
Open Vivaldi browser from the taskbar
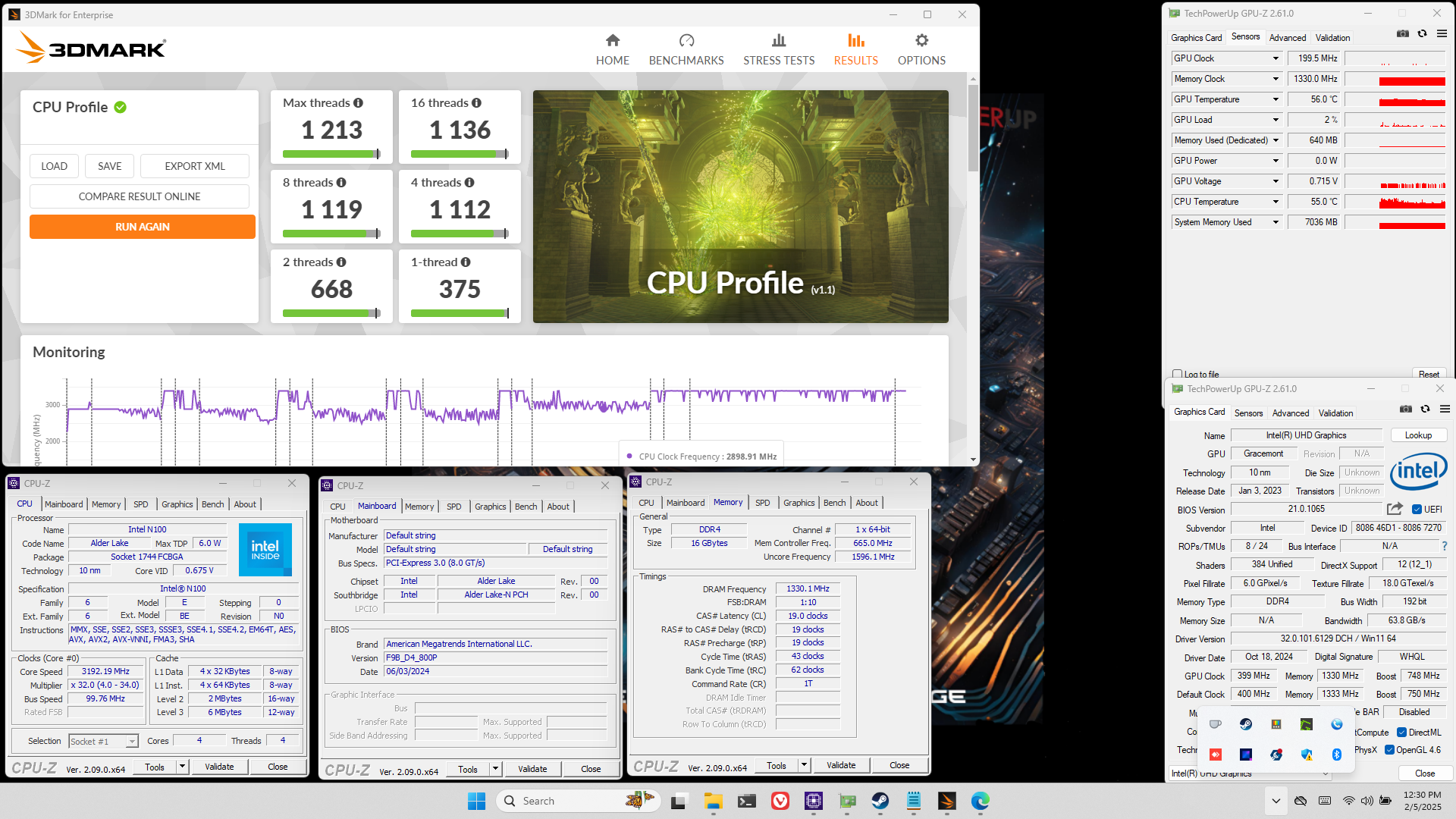click(780, 801)
